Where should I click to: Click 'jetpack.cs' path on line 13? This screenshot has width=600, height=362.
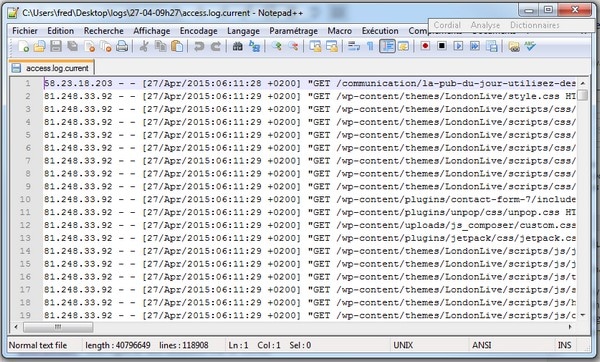click(548, 238)
